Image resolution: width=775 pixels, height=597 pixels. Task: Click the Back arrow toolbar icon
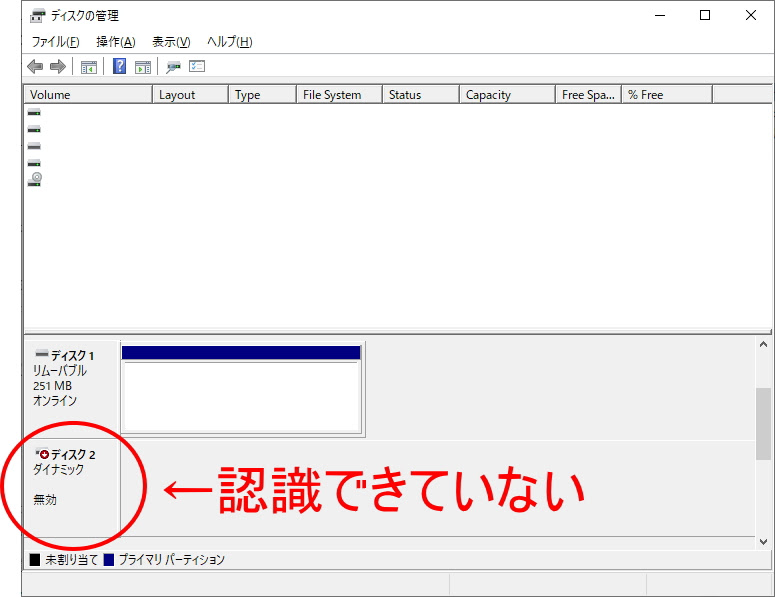(x=35, y=66)
